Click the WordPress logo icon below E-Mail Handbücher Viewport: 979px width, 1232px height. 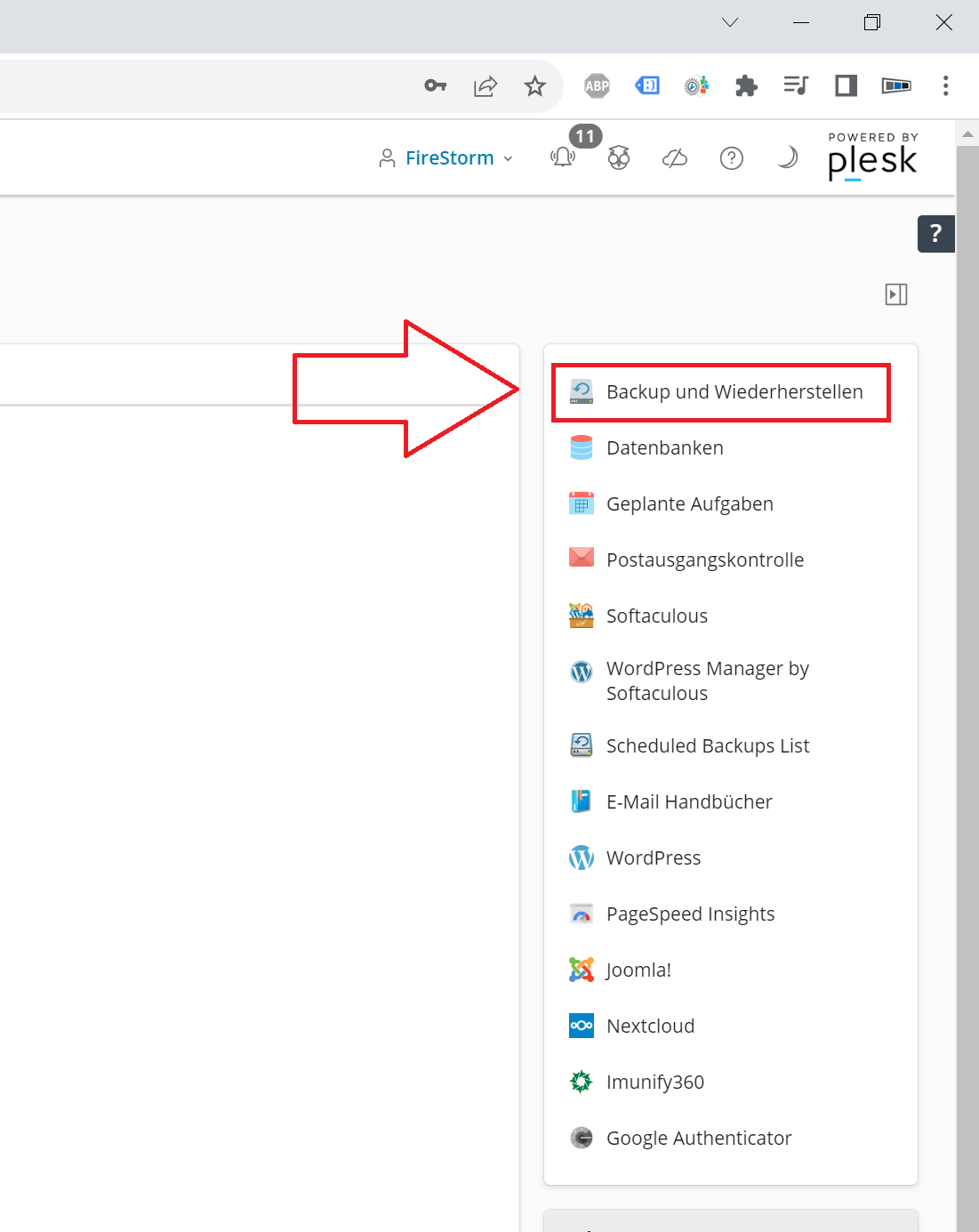[x=582, y=858]
